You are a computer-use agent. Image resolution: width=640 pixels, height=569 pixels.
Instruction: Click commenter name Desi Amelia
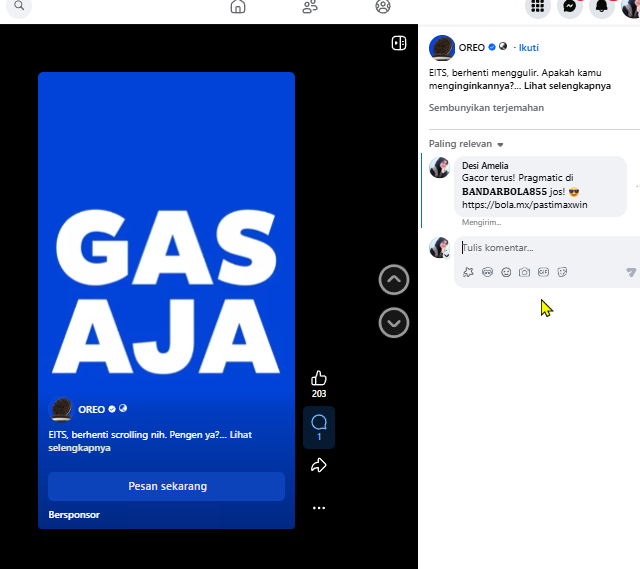[x=485, y=165]
